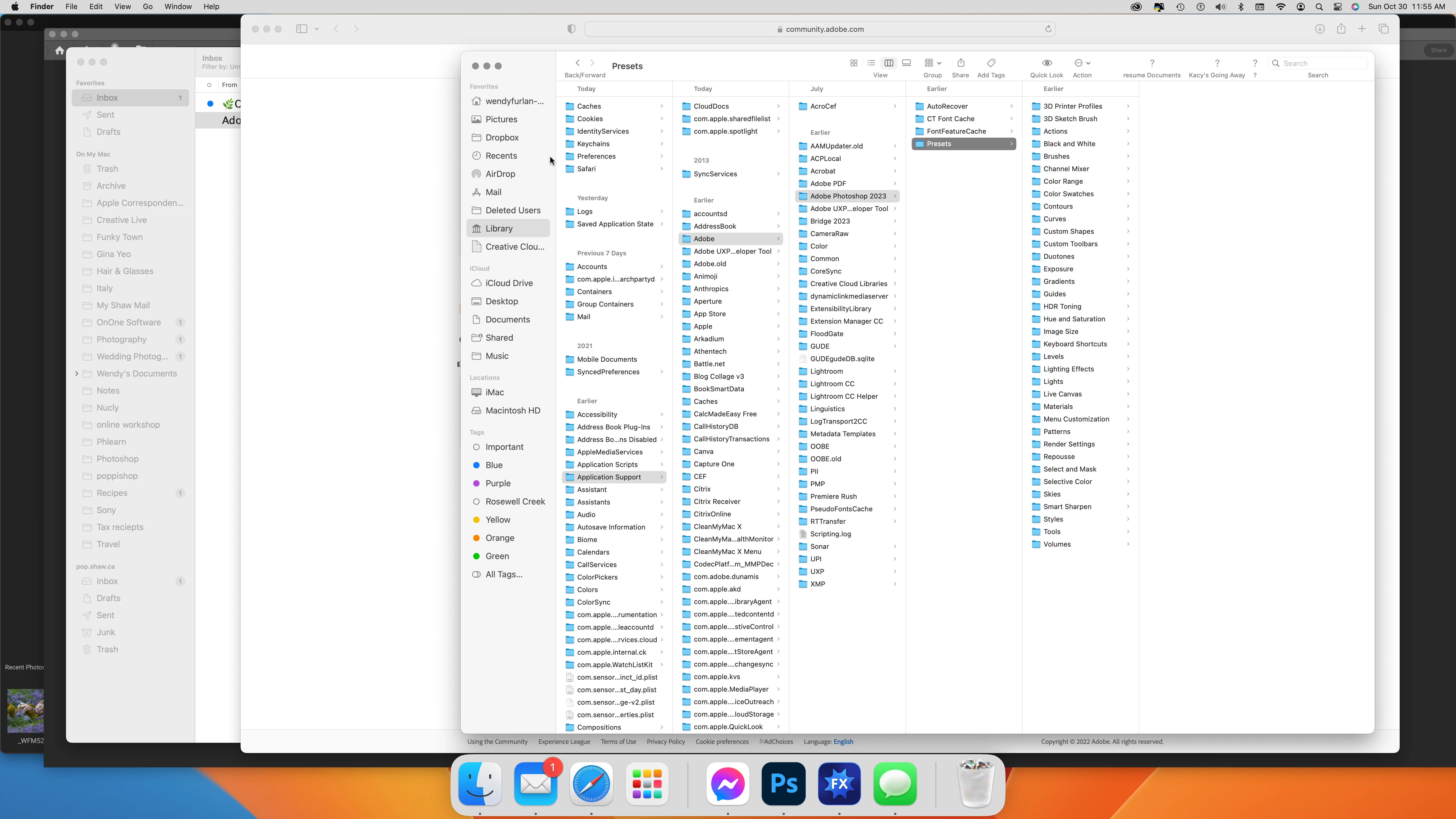Open AirDrop in Finder sidebar
The height and width of the screenshot is (819, 1456).
pos(500,174)
